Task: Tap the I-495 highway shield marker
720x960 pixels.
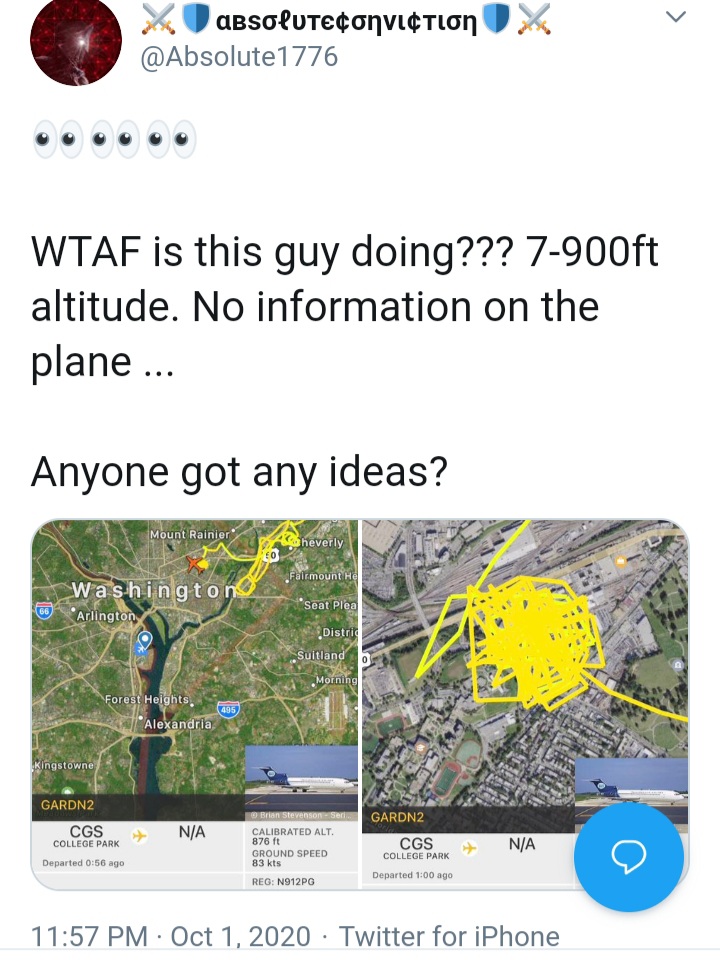Action: [x=228, y=710]
